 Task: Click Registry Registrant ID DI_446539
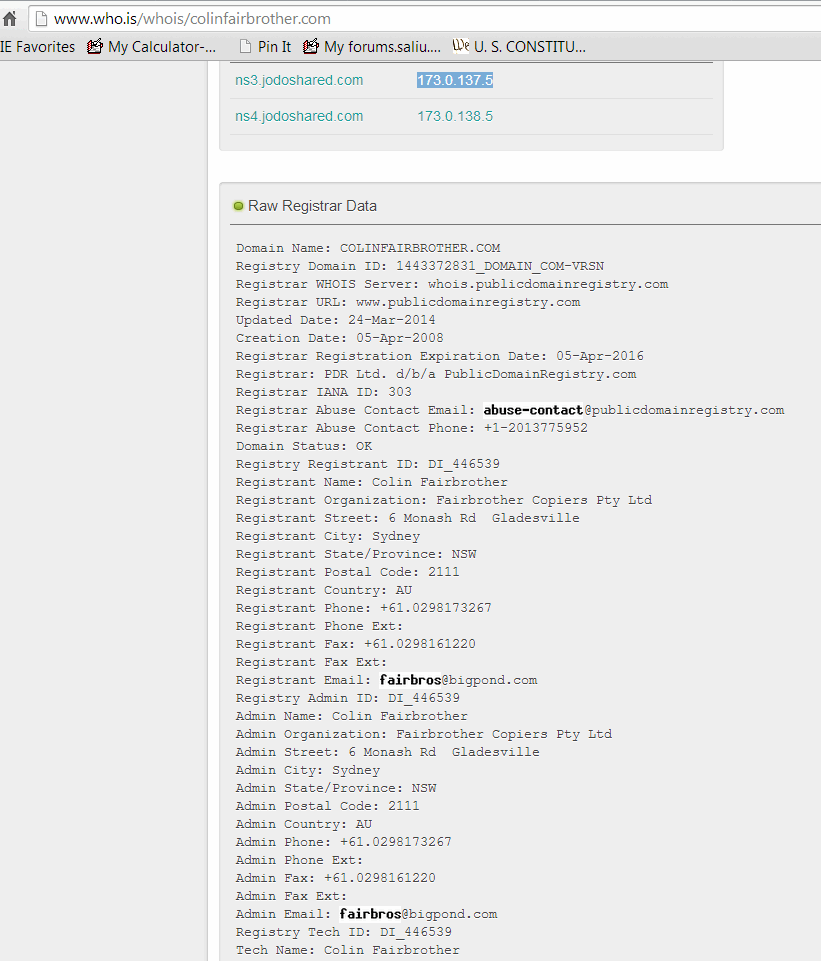pyautogui.click(x=368, y=464)
